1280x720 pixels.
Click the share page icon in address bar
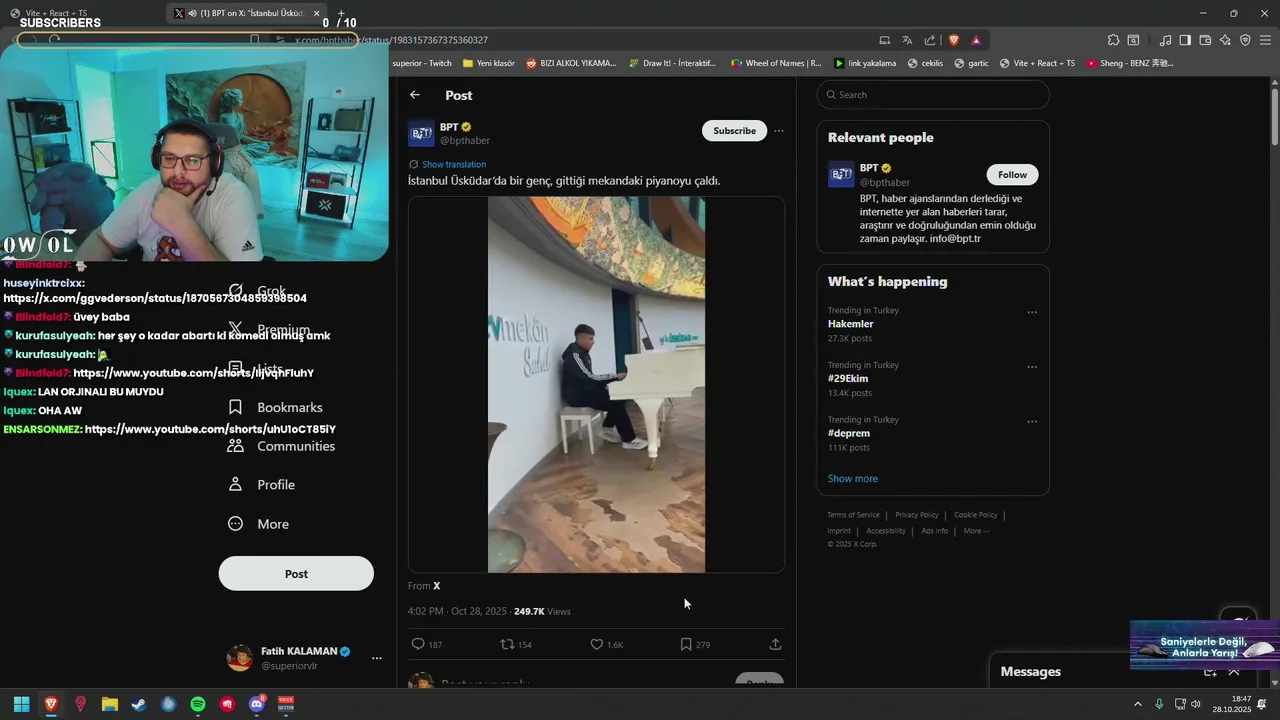[930, 40]
